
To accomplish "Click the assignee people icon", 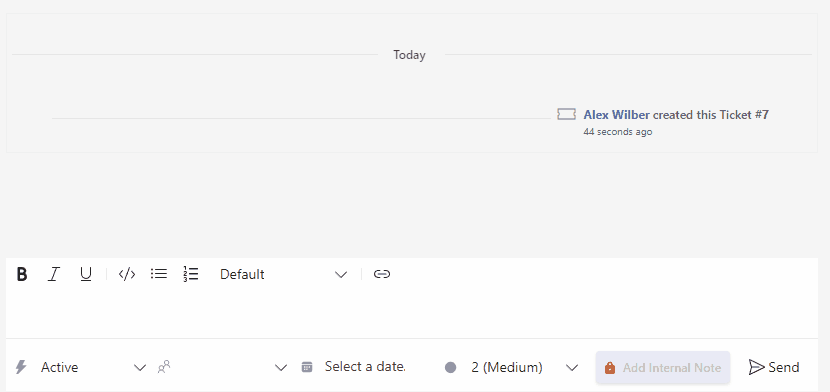I will click(164, 367).
